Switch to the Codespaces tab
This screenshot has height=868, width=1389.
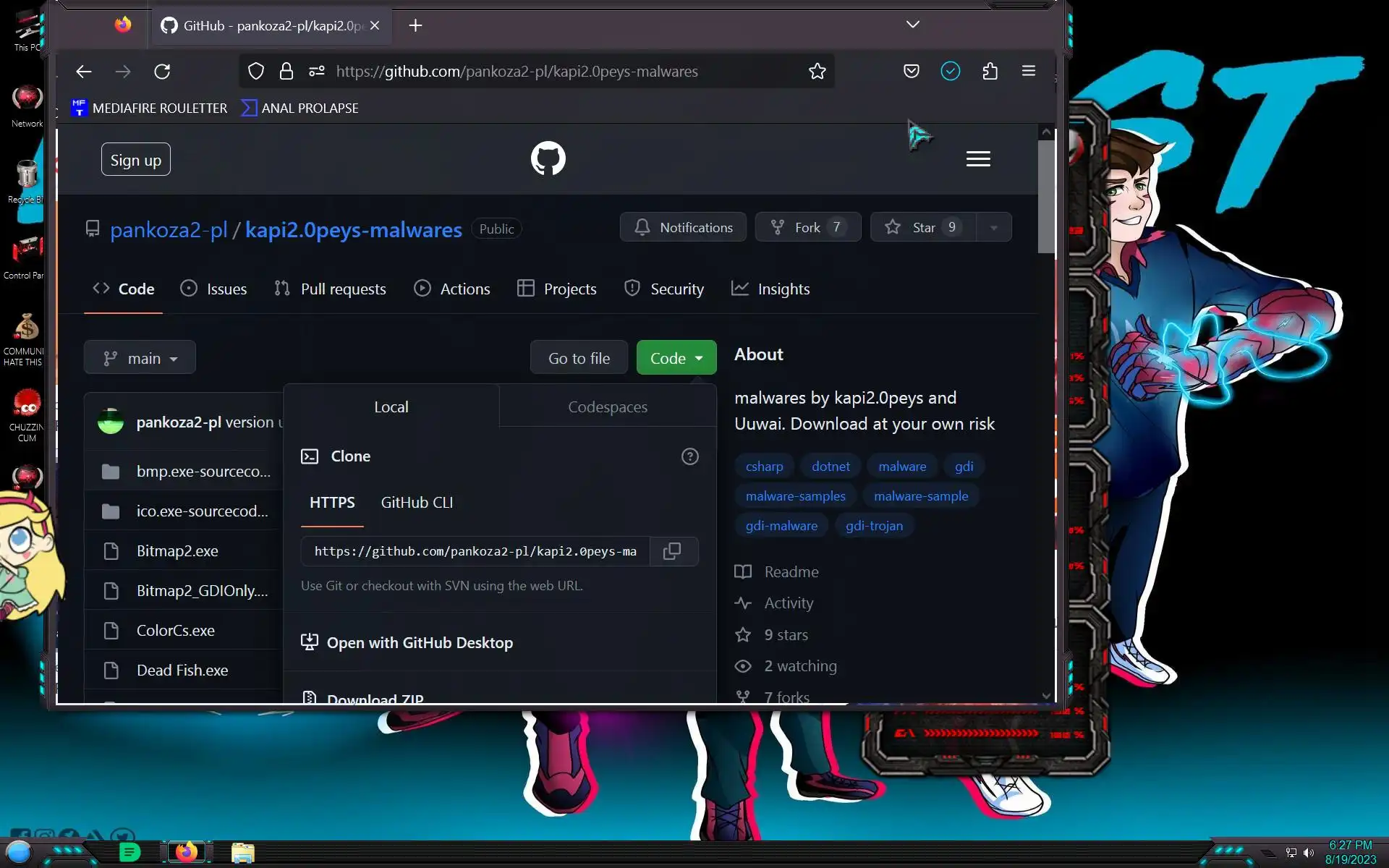coord(607,407)
